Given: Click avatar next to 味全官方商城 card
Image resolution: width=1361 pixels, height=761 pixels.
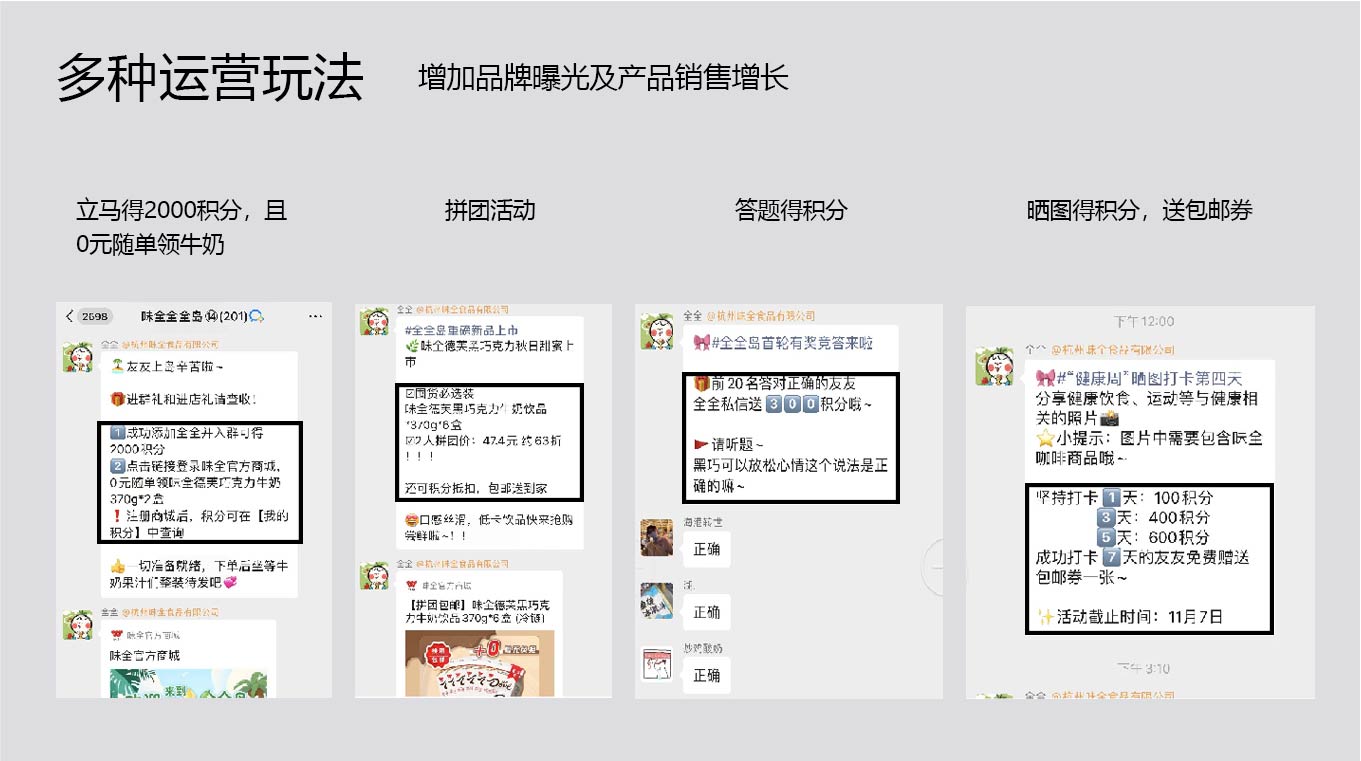Looking at the screenshot, I should coord(78,624).
